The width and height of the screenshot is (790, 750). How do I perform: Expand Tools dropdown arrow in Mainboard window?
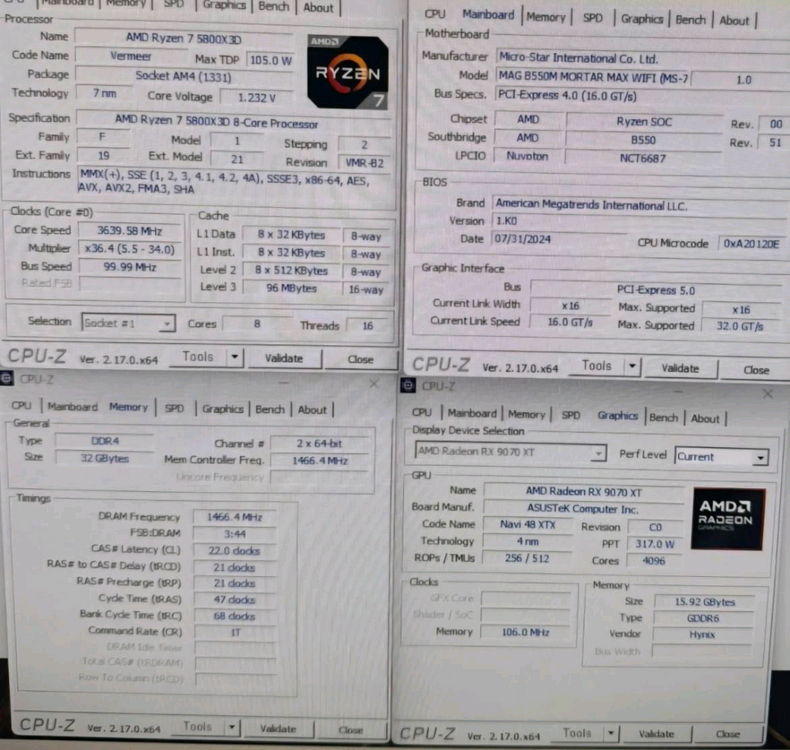point(632,366)
